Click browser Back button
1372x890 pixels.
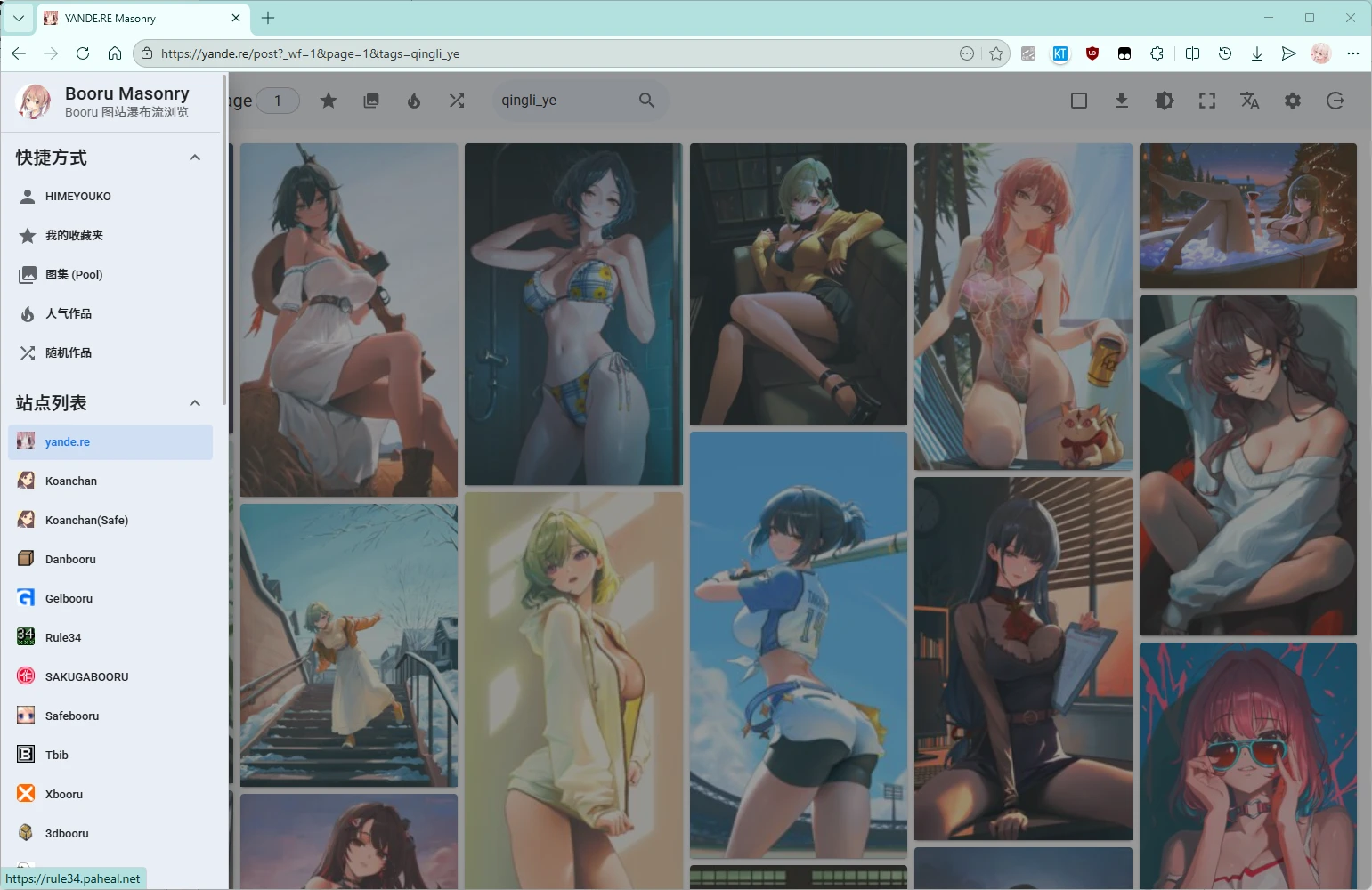[19, 53]
